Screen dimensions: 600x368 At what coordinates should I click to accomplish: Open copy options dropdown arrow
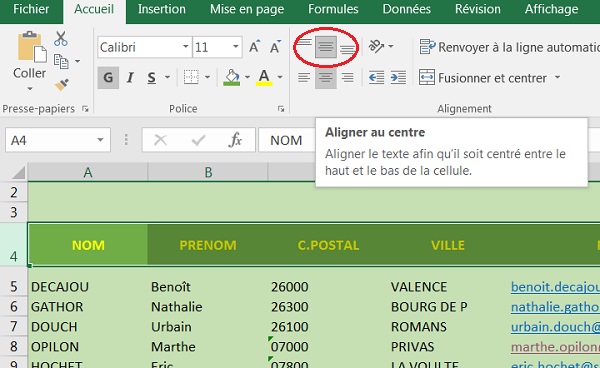point(77,61)
